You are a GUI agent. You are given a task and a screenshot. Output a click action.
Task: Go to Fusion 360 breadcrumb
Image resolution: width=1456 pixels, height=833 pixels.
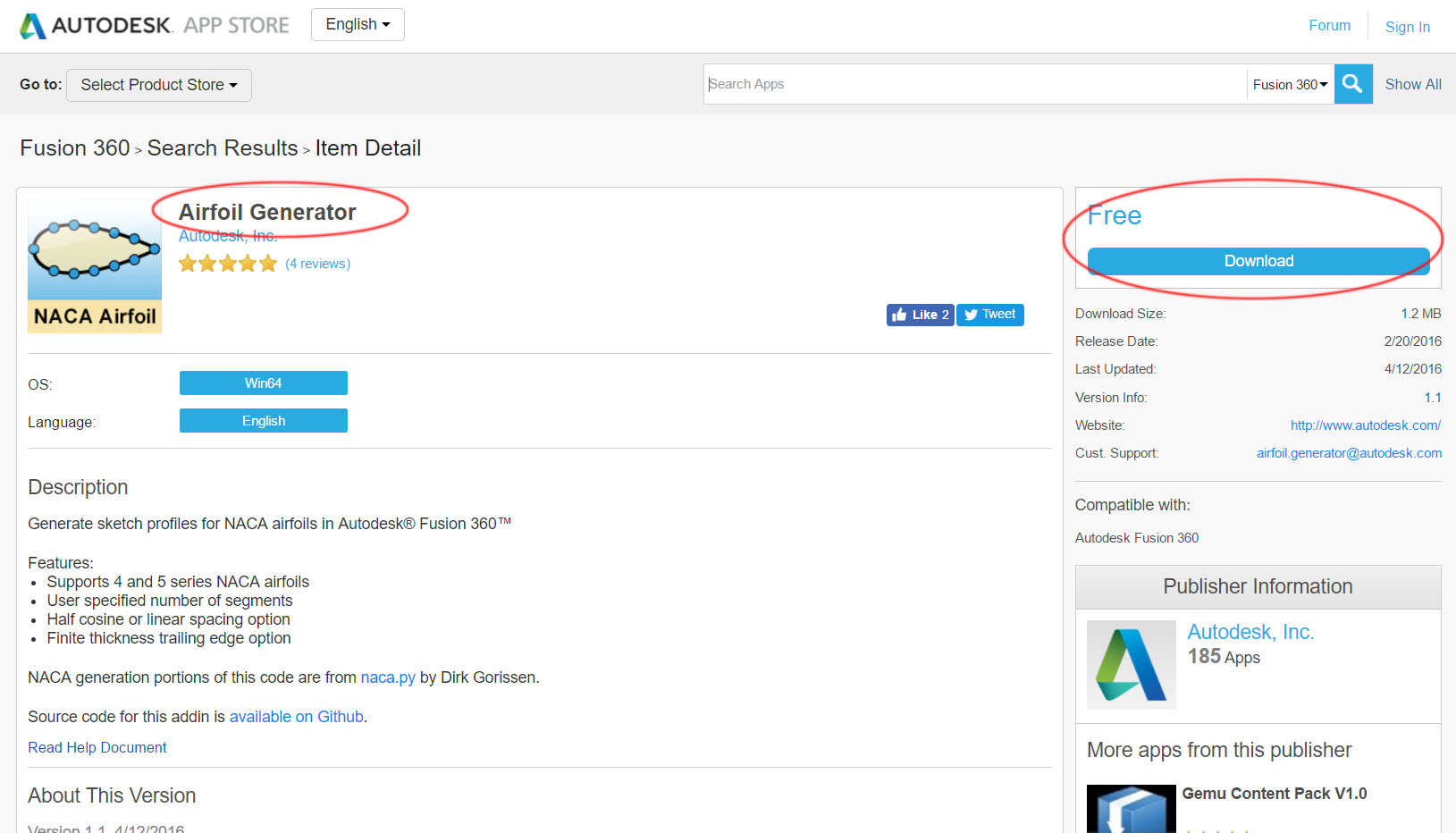coord(75,148)
